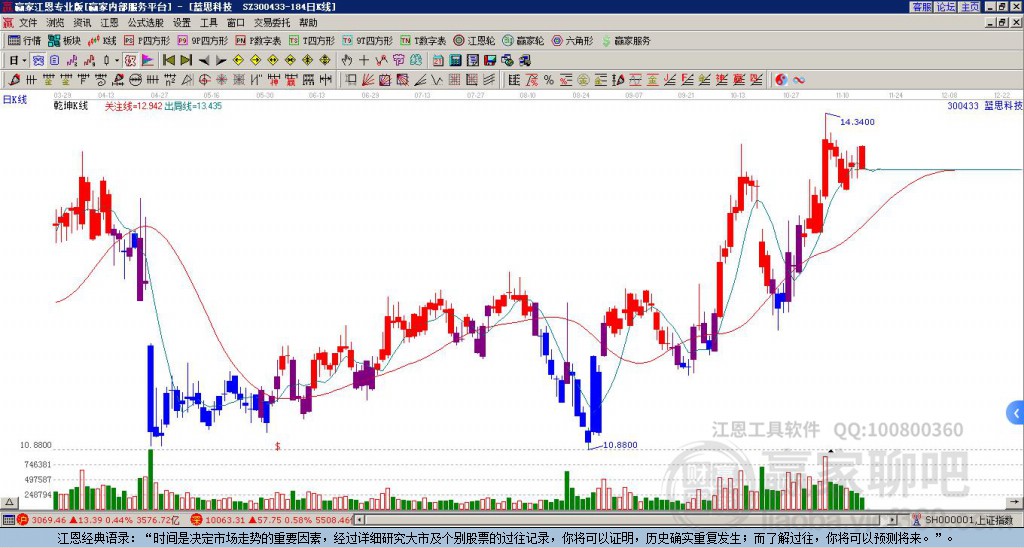Open the T四方形 tool

(x=312, y=40)
